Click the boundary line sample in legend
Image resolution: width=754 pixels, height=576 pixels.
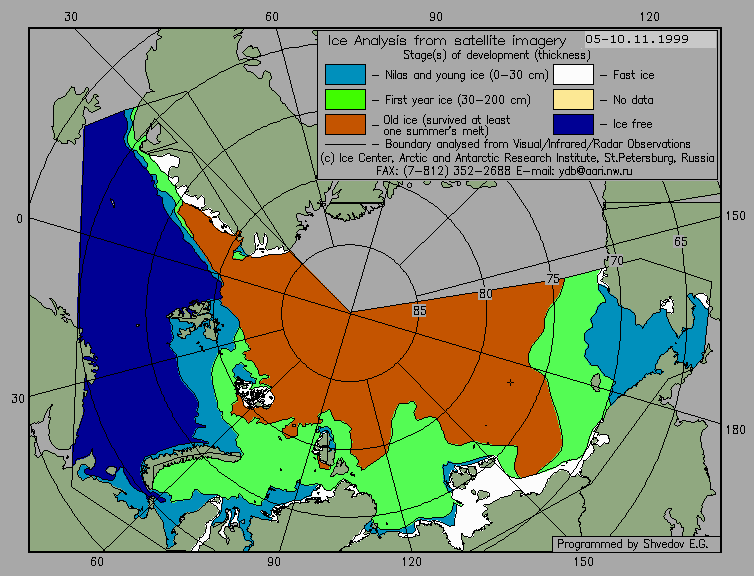coord(345,144)
